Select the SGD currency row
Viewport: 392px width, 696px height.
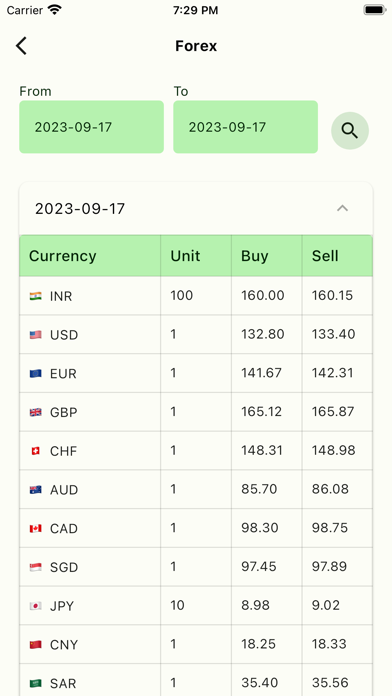pyautogui.click(x=196, y=567)
